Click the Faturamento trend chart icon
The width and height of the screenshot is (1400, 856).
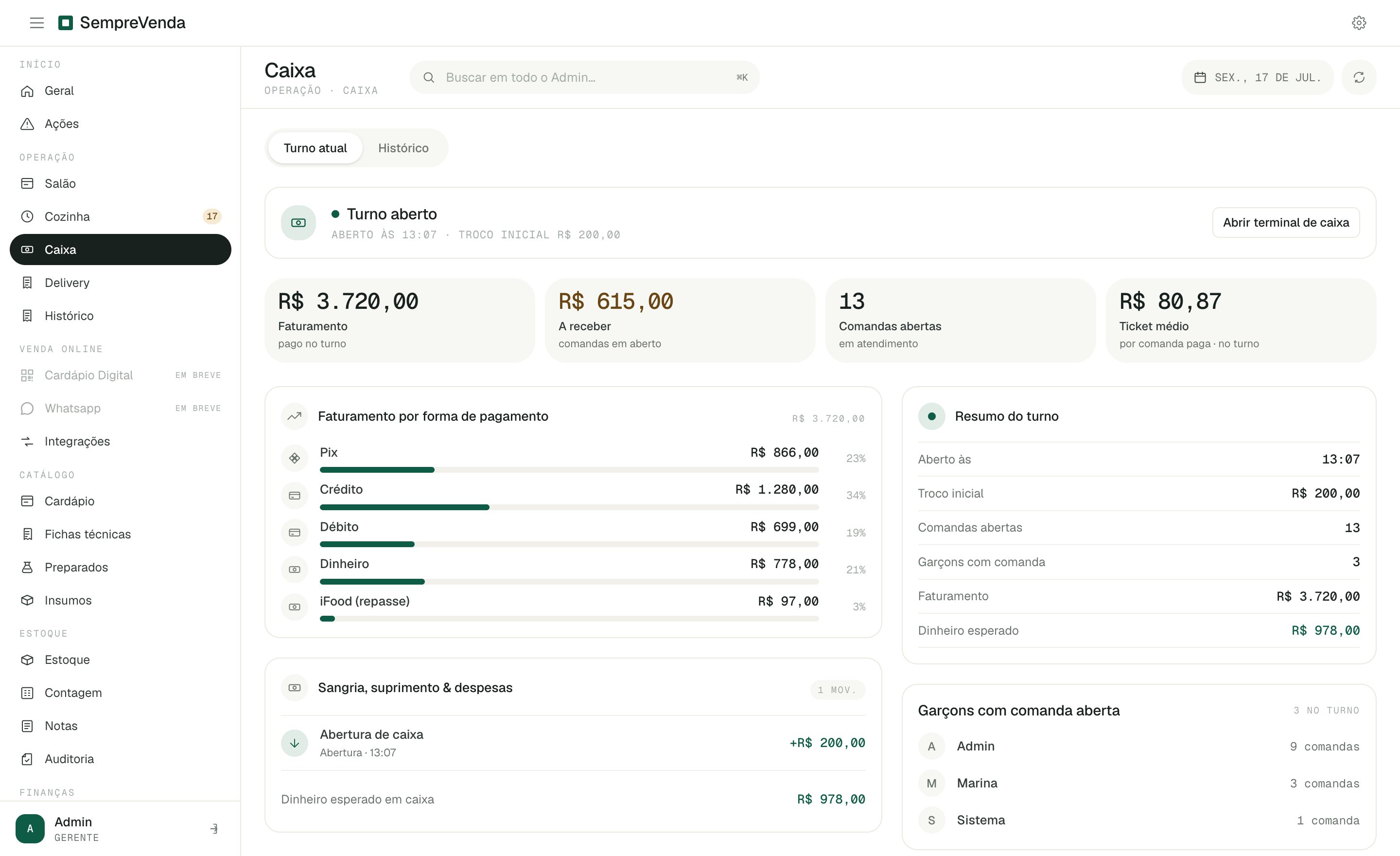[x=294, y=416]
